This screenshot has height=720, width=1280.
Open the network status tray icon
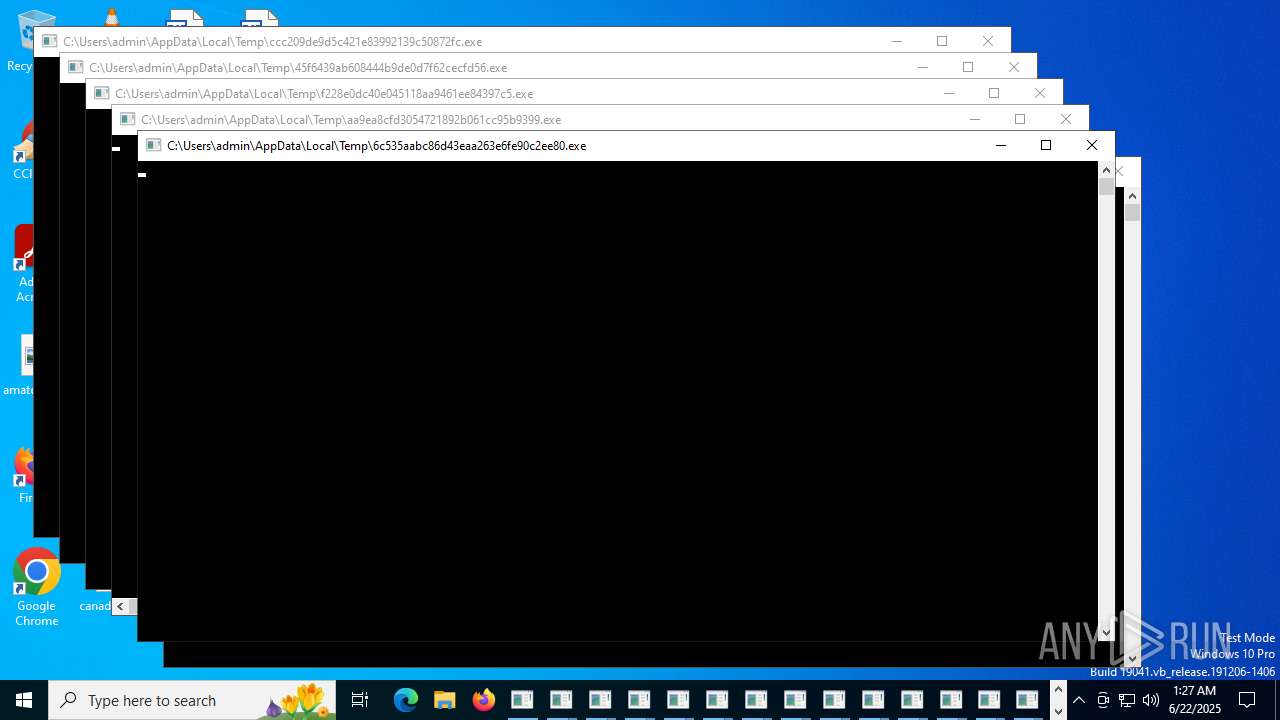coord(1127,700)
